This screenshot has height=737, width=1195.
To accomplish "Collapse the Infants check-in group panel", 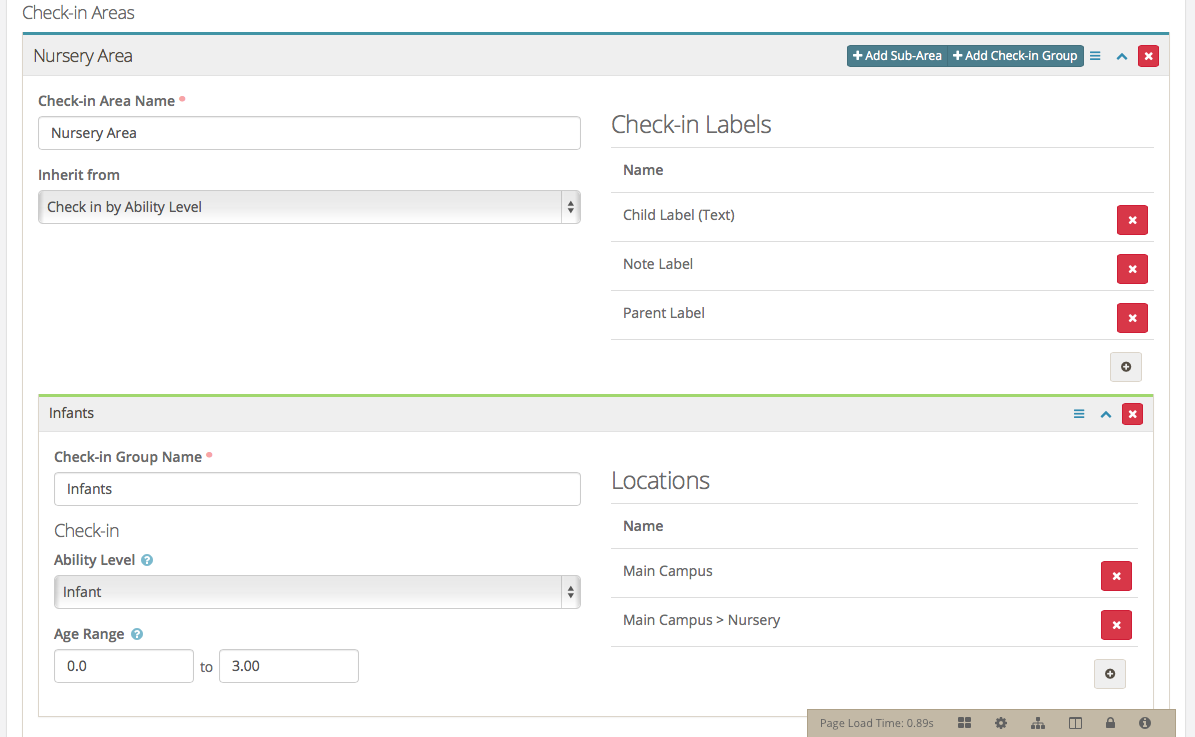I will pos(1105,413).
